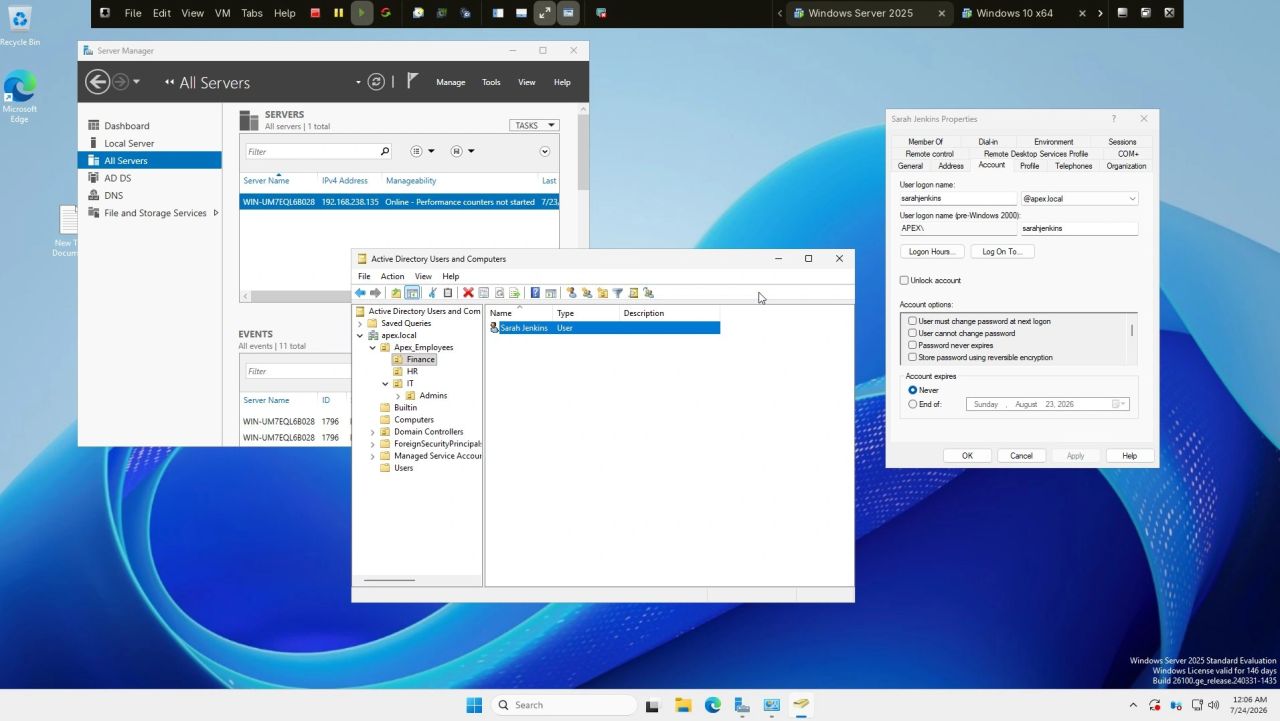Check Password never expires option
This screenshot has height=721, width=1280.
tap(912, 345)
